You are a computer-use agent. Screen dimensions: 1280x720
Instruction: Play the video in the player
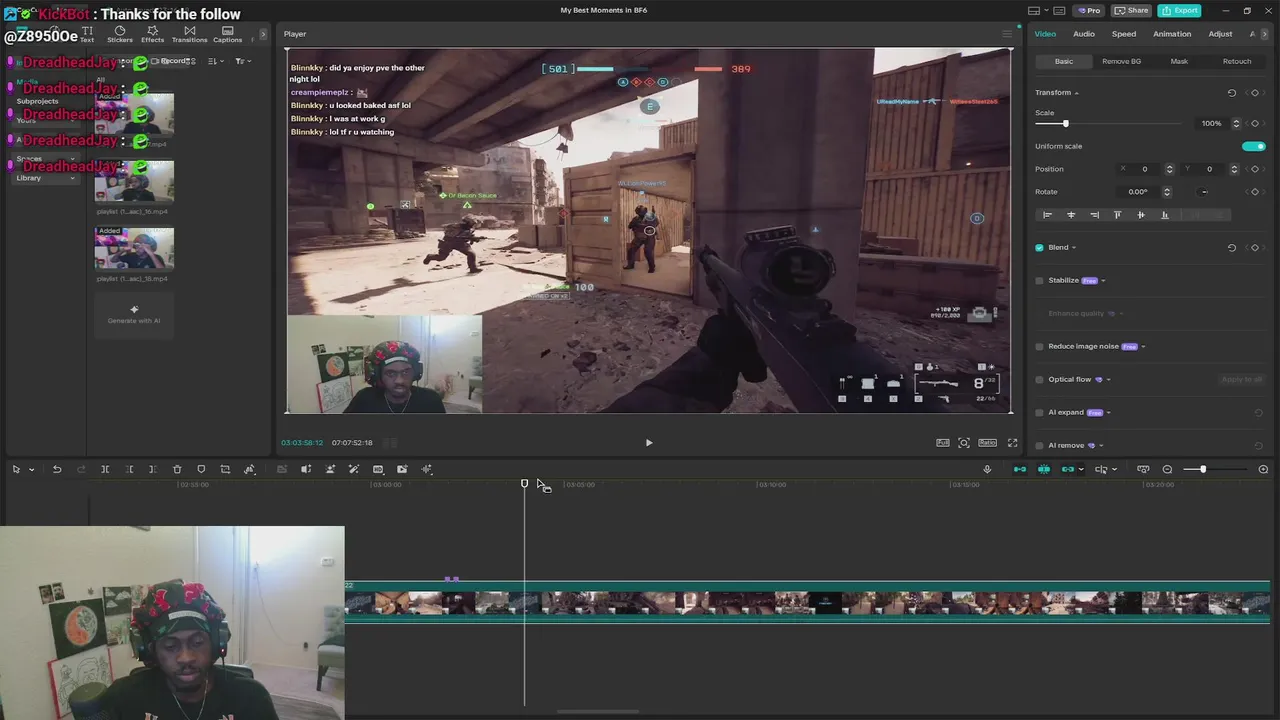coord(648,442)
